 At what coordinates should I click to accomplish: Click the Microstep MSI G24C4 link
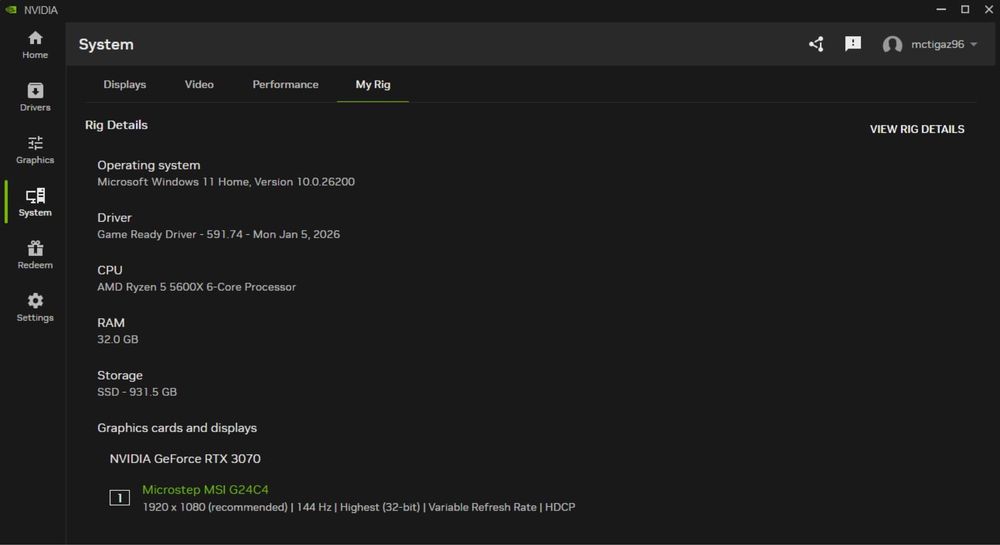205,490
